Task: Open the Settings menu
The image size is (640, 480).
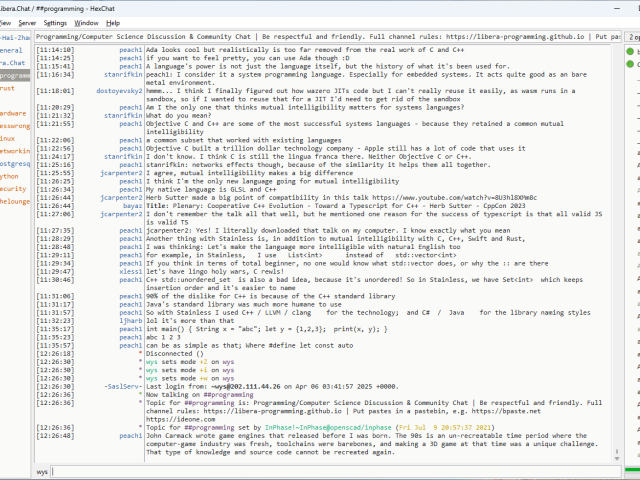Action: pos(56,22)
